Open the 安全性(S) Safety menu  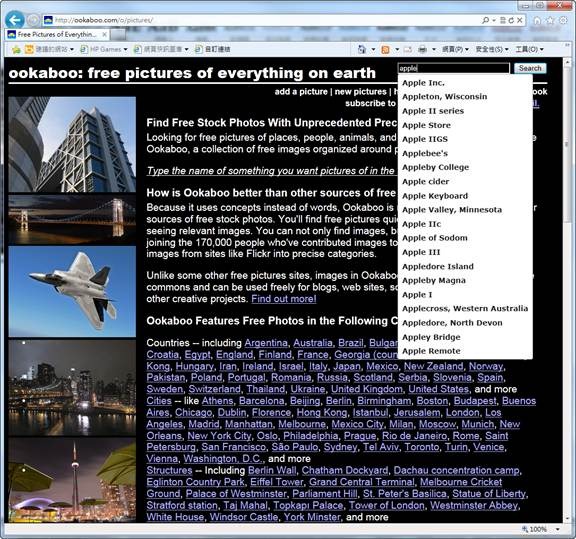492,49
